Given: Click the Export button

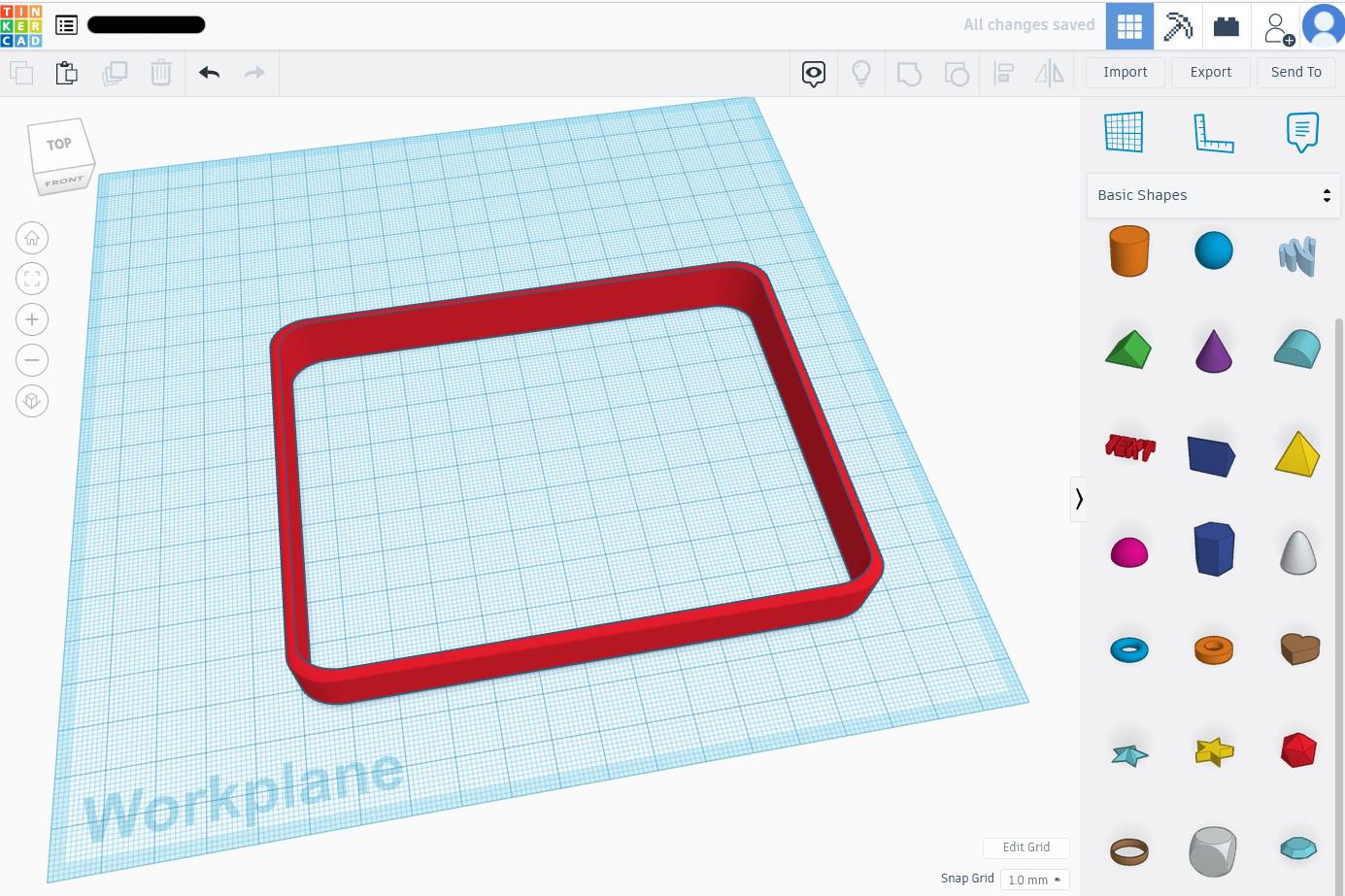Looking at the screenshot, I should [x=1211, y=72].
